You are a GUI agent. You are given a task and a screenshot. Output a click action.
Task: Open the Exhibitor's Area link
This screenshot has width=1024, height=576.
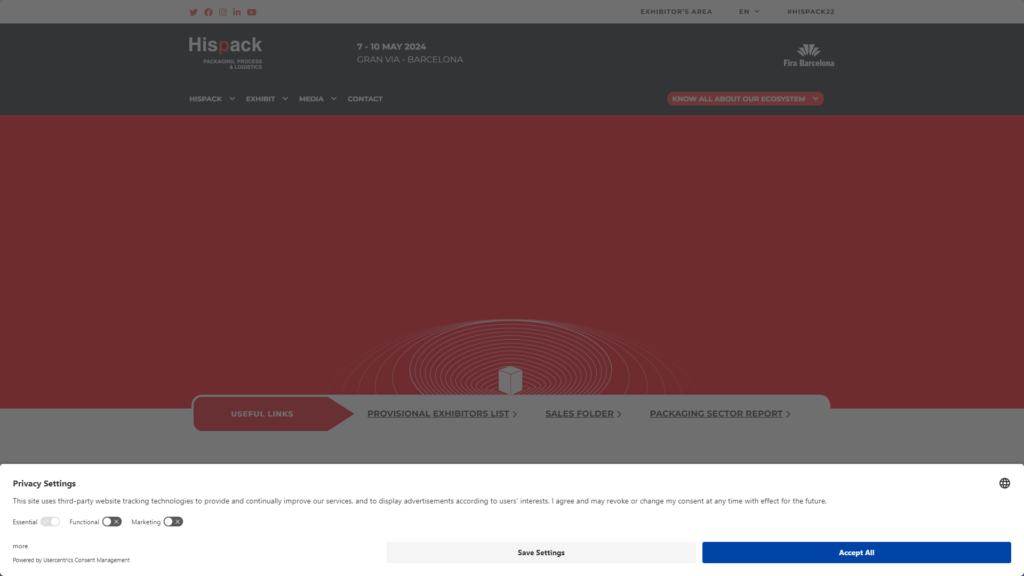[x=676, y=12]
